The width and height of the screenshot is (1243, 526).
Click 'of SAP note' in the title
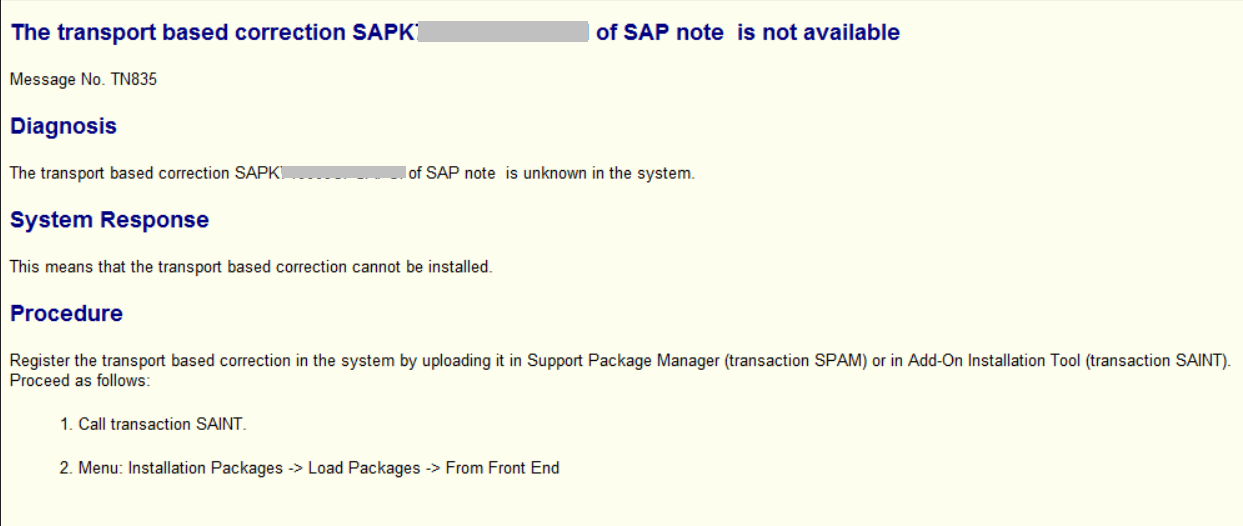pos(659,32)
